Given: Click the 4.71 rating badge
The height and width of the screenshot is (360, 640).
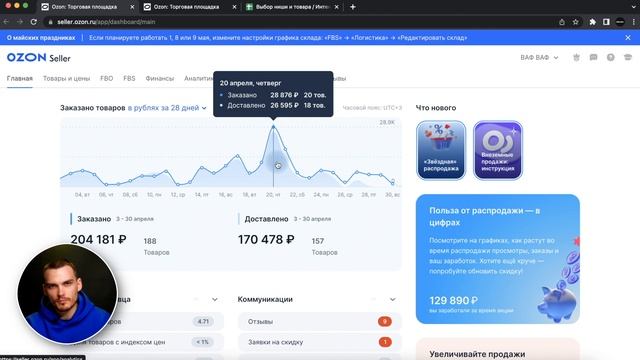Looking at the screenshot, I should tap(203, 322).
